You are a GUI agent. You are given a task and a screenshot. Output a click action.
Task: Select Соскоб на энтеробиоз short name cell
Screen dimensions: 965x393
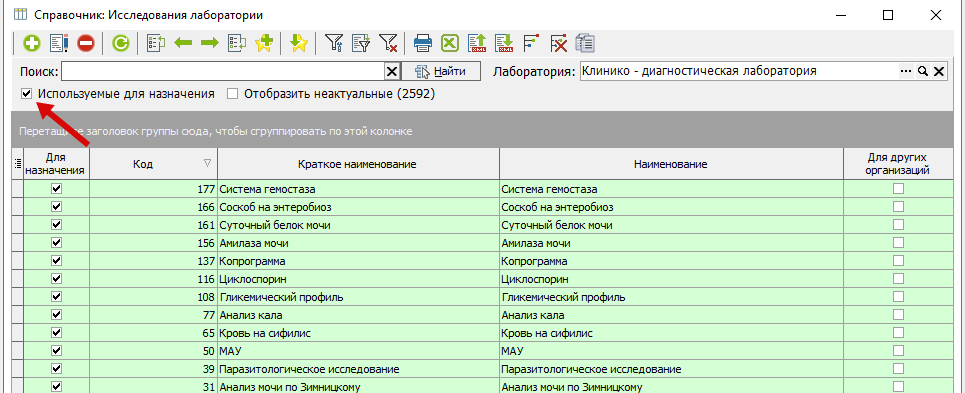tap(358, 207)
